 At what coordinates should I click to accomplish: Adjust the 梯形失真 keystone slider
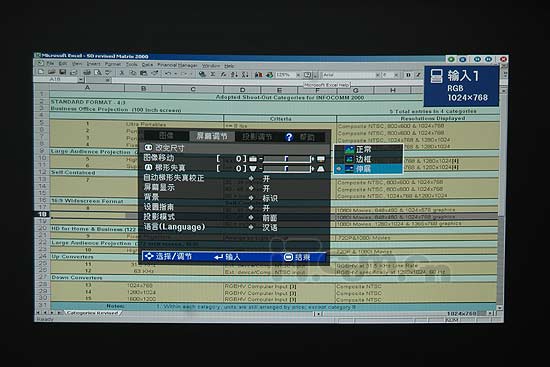point(287,169)
